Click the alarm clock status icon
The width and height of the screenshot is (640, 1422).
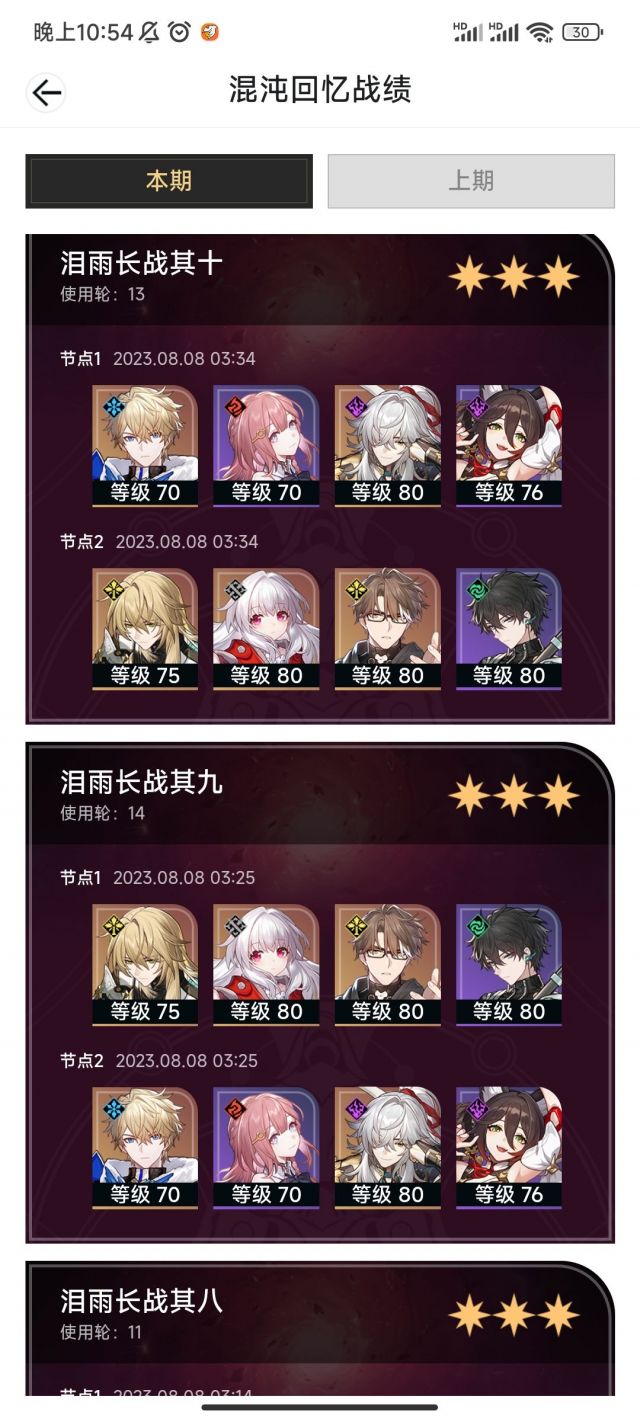click(179, 32)
